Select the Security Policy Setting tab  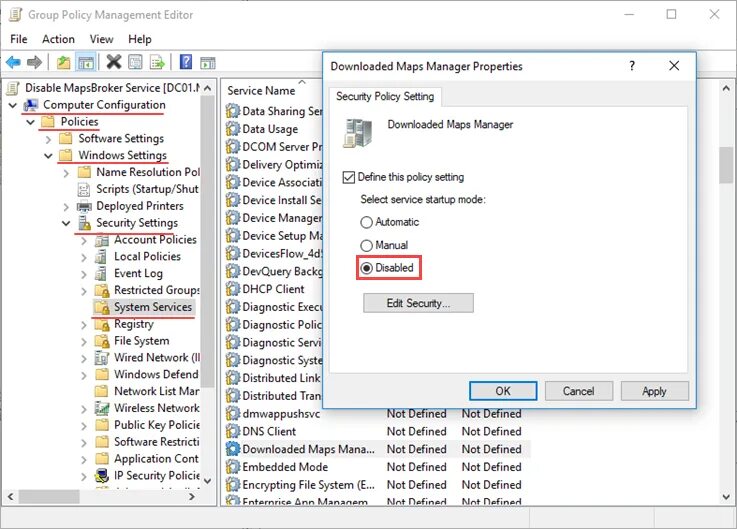(x=385, y=96)
